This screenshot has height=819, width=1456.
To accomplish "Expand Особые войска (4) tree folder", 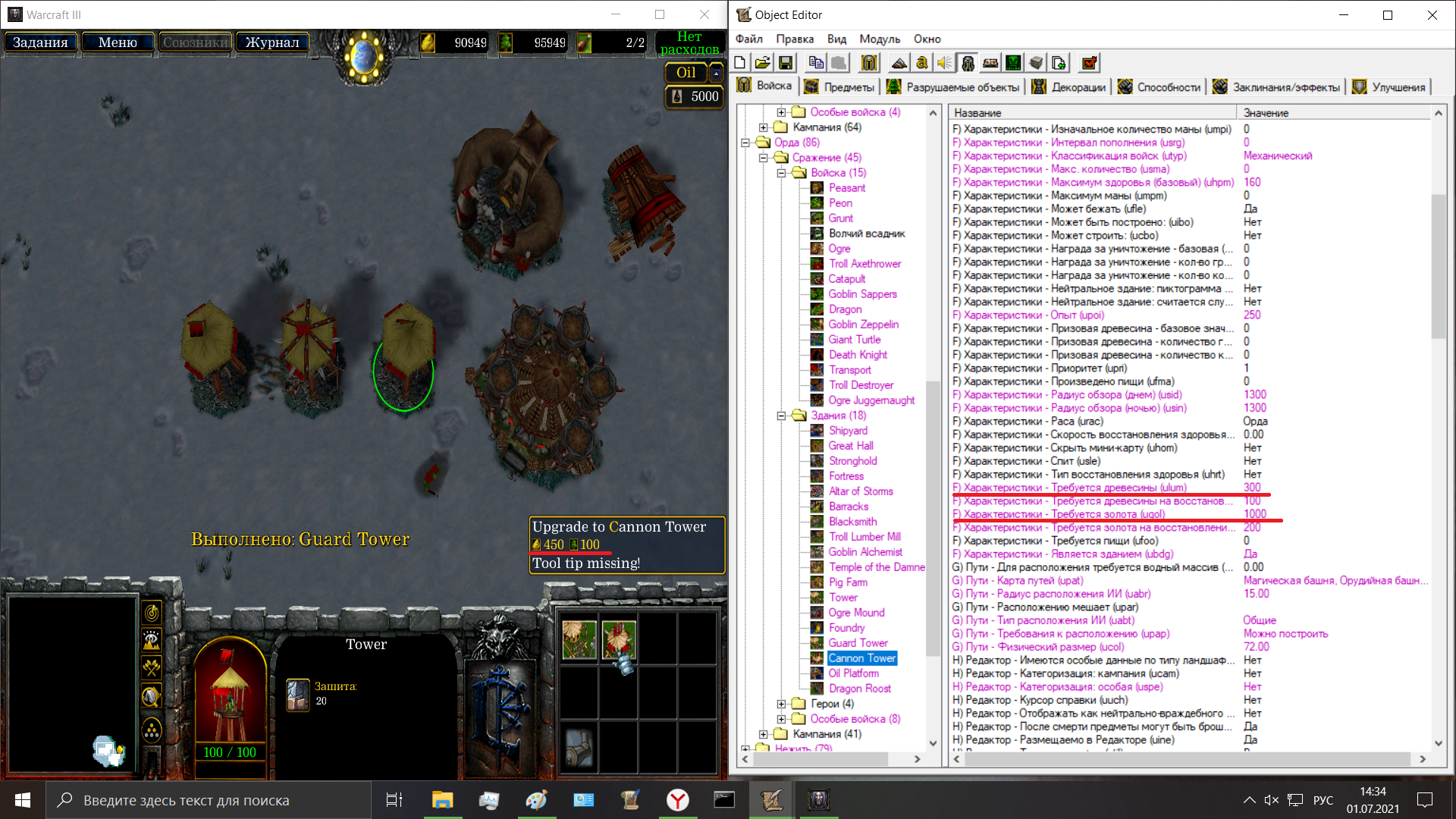I will point(781,112).
